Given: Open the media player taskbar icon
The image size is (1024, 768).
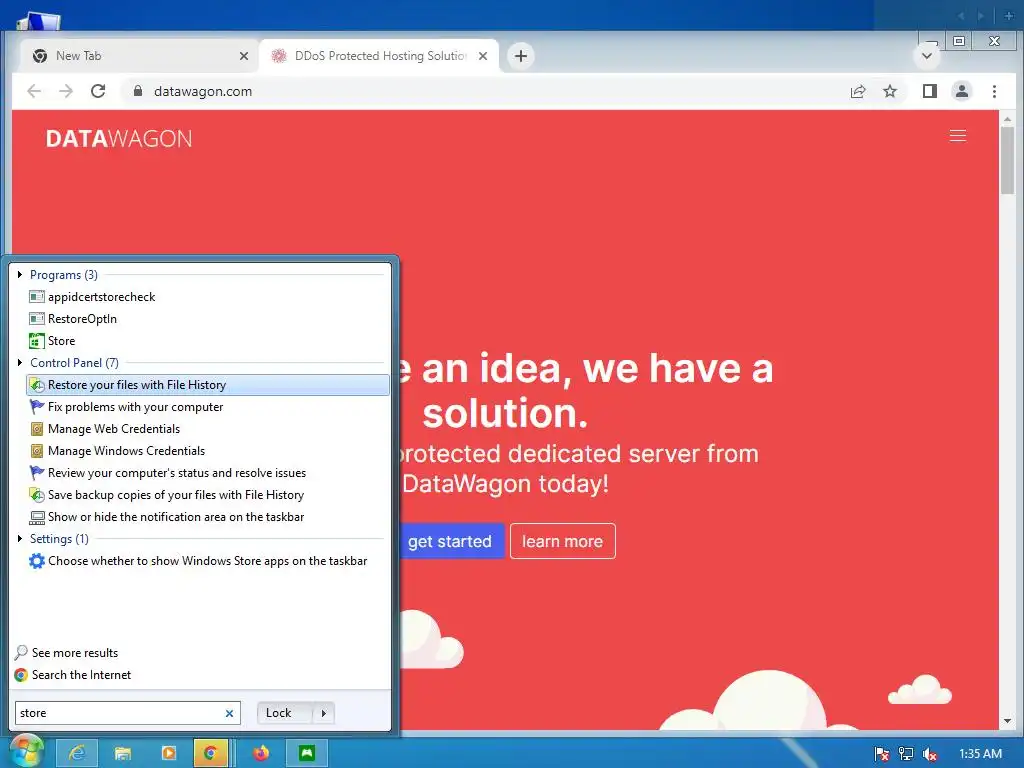Looking at the screenshot, I should (168, 753).
